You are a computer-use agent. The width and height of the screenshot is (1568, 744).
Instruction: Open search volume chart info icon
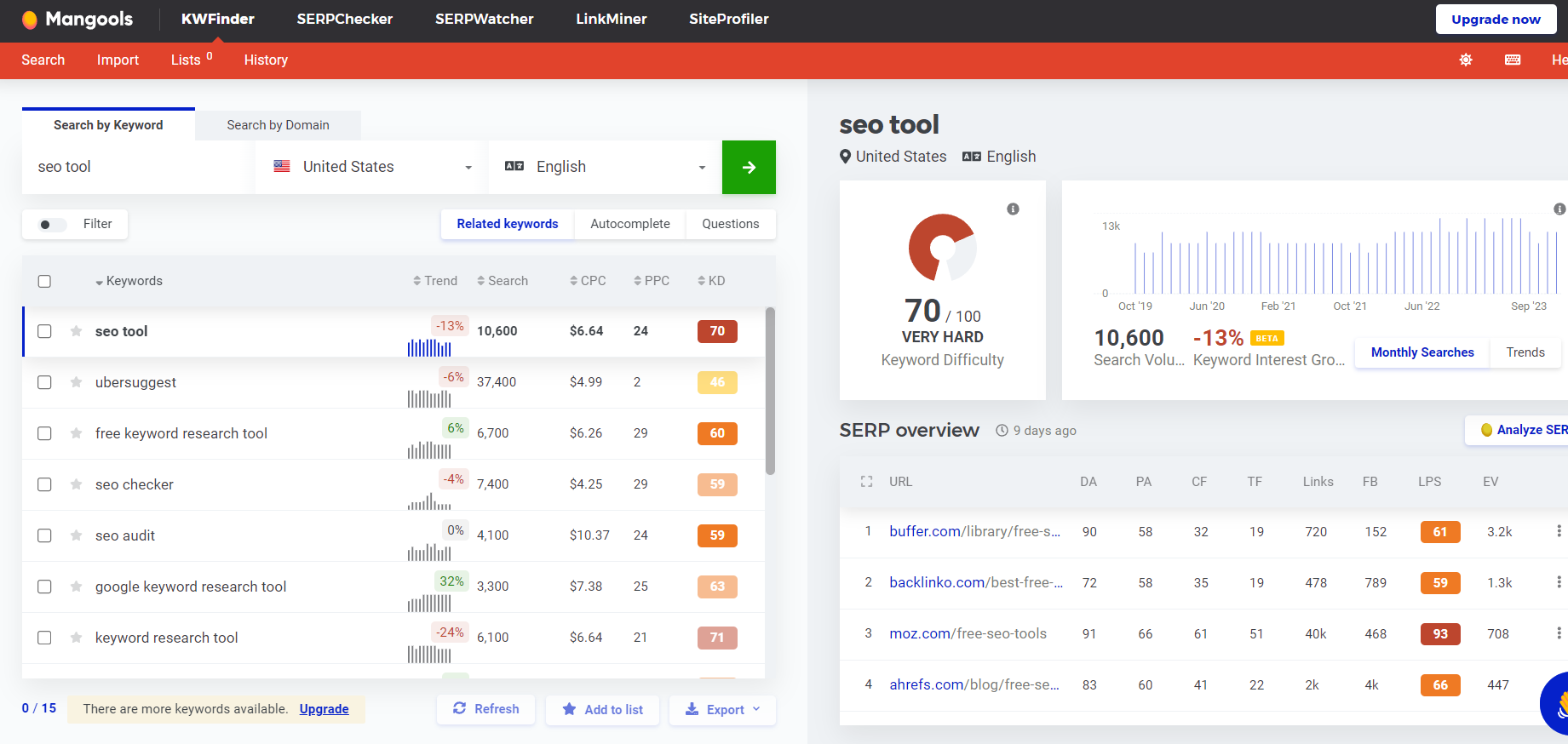[x=1559, y=209]
